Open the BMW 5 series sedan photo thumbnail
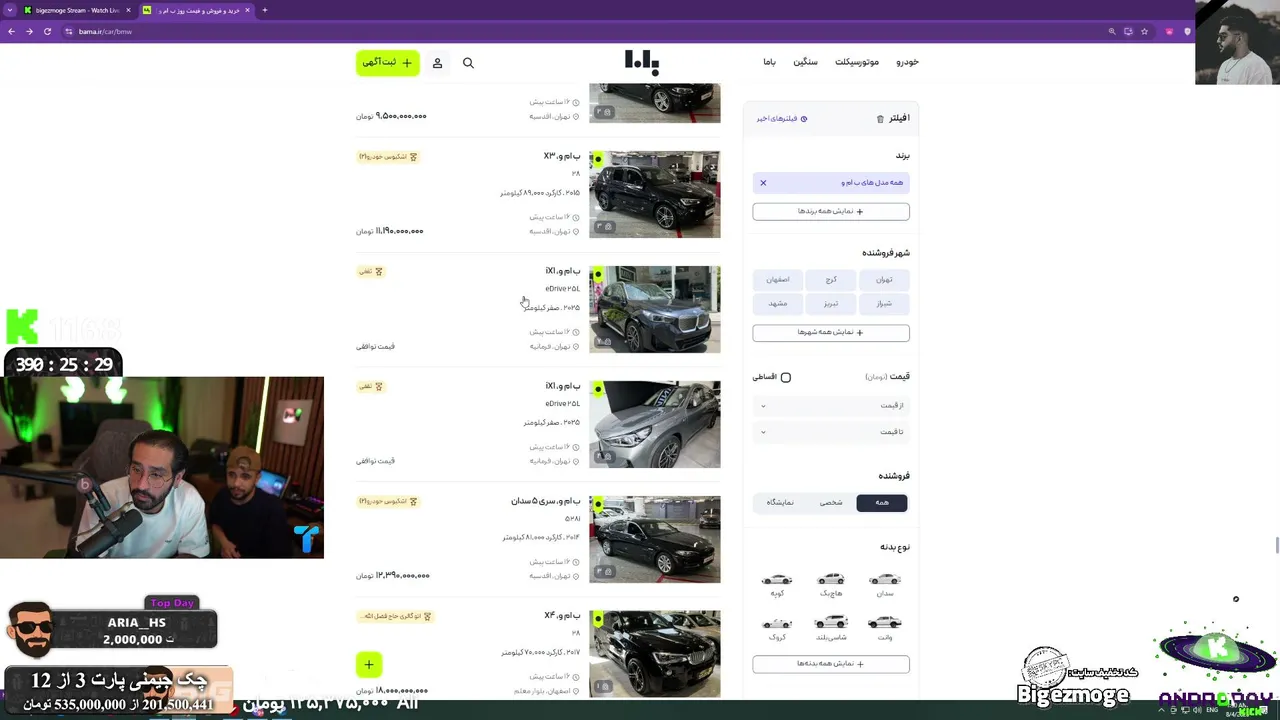1280x720 pixels. (x=654, y=539)
